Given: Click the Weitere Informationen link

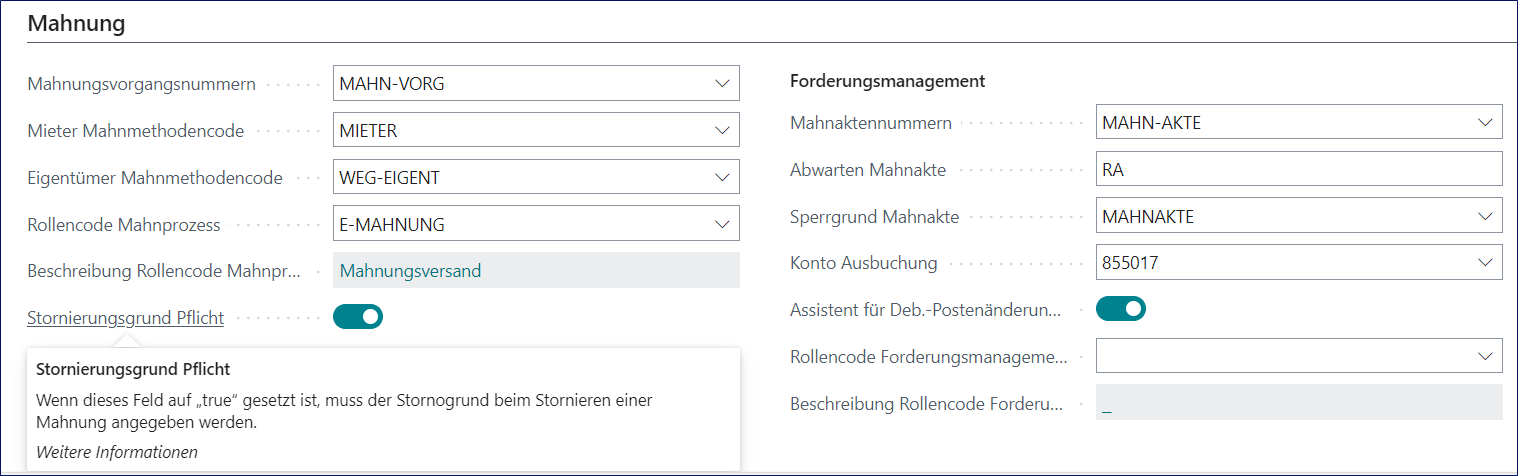Looking at the screenshot, I should click(x=117, y=452).
